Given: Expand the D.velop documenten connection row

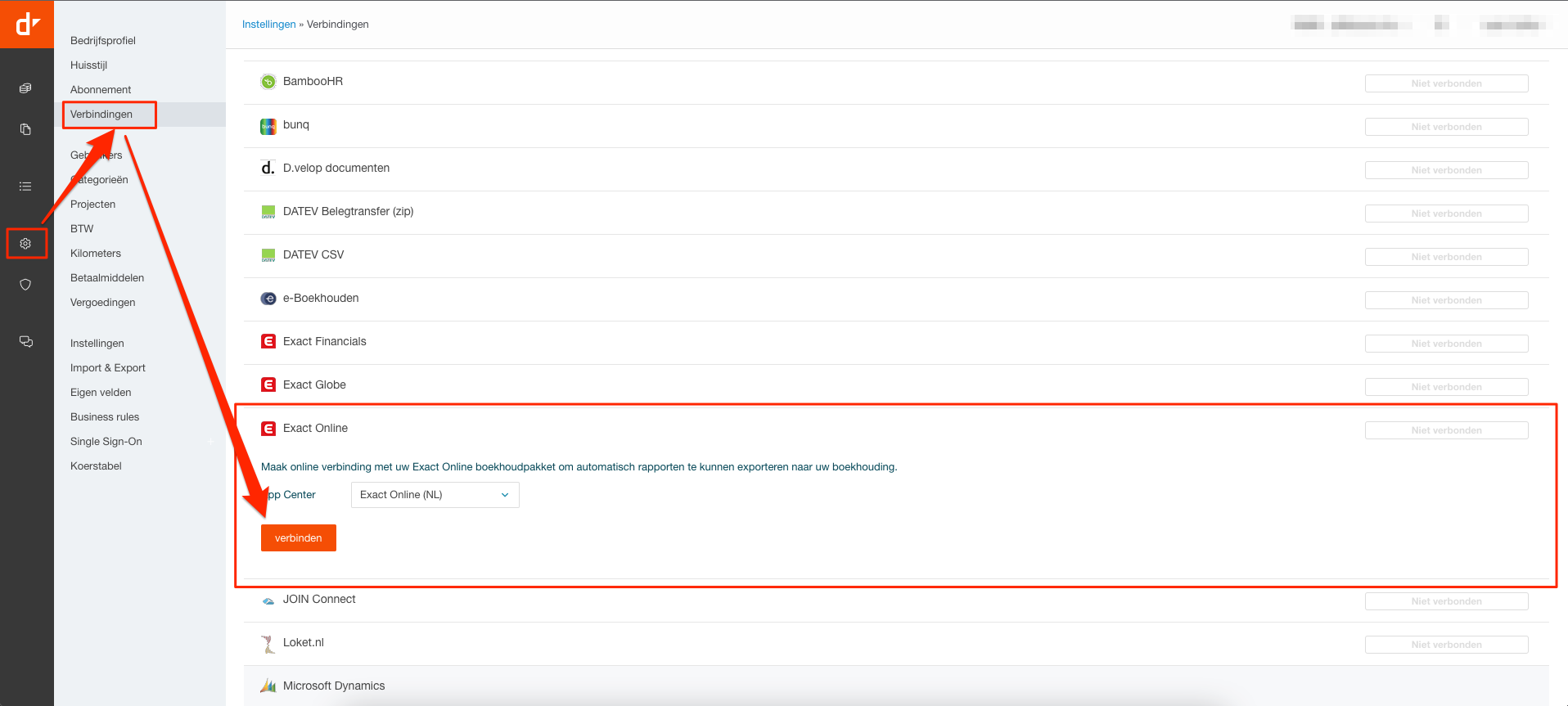Looking at the screenshot, I should pyautogui.click(x=896, y=169).
